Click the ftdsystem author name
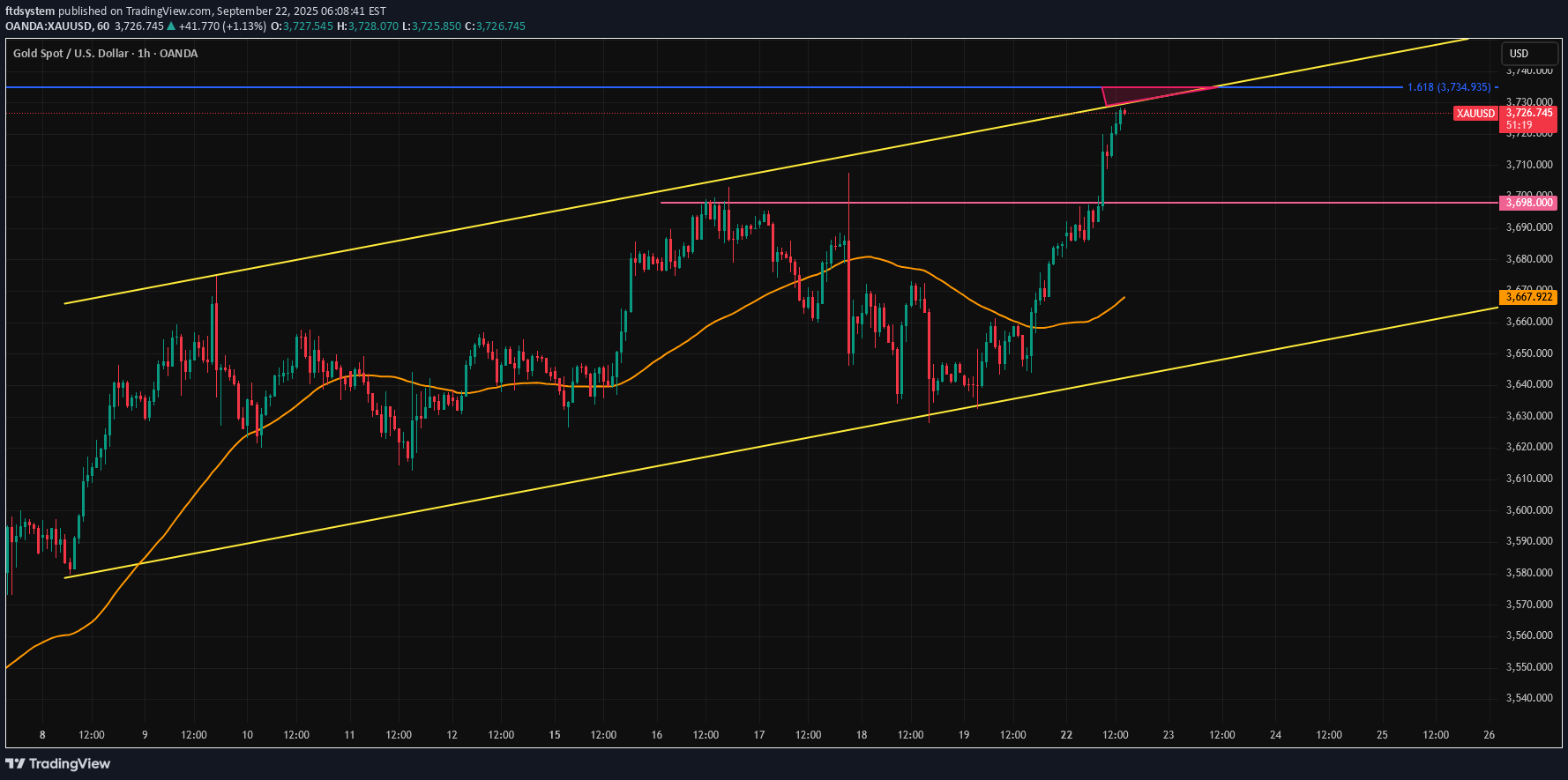The image size is (1568, 780). tap(30, 11)
